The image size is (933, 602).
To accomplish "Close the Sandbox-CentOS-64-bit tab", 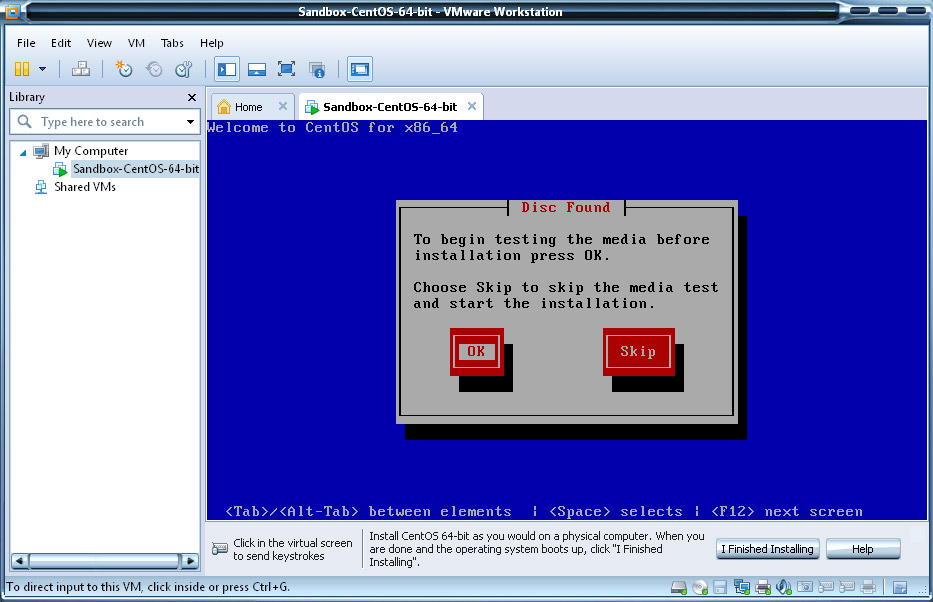I will click(x=472, y=106).
